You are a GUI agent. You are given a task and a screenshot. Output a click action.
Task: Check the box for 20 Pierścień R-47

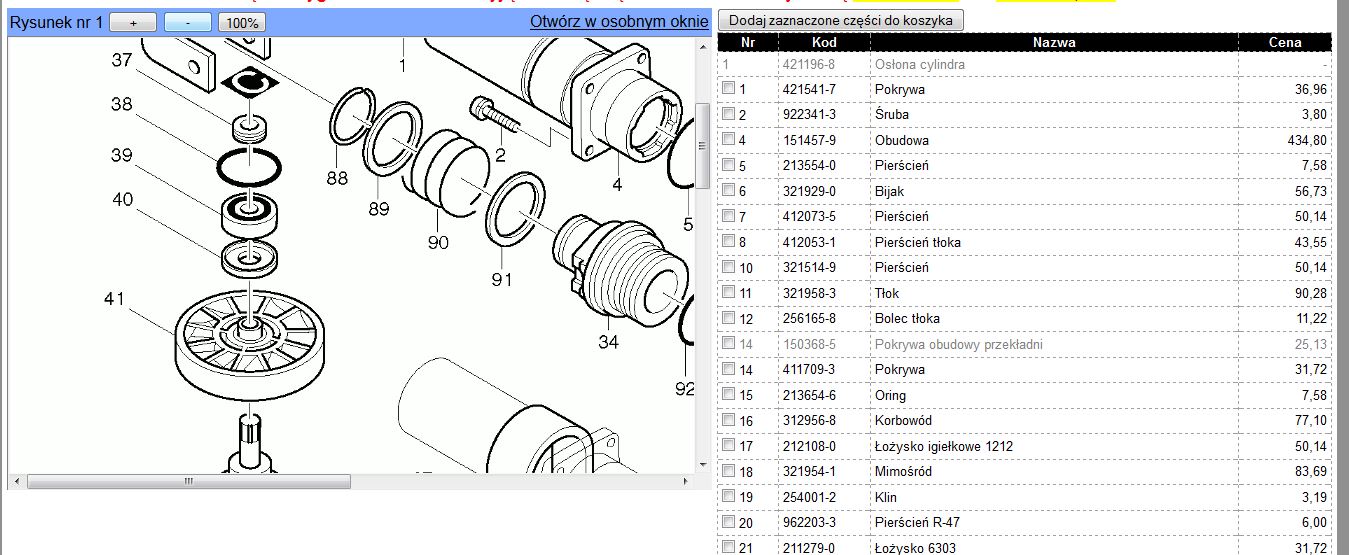click(x=729, y=522)
